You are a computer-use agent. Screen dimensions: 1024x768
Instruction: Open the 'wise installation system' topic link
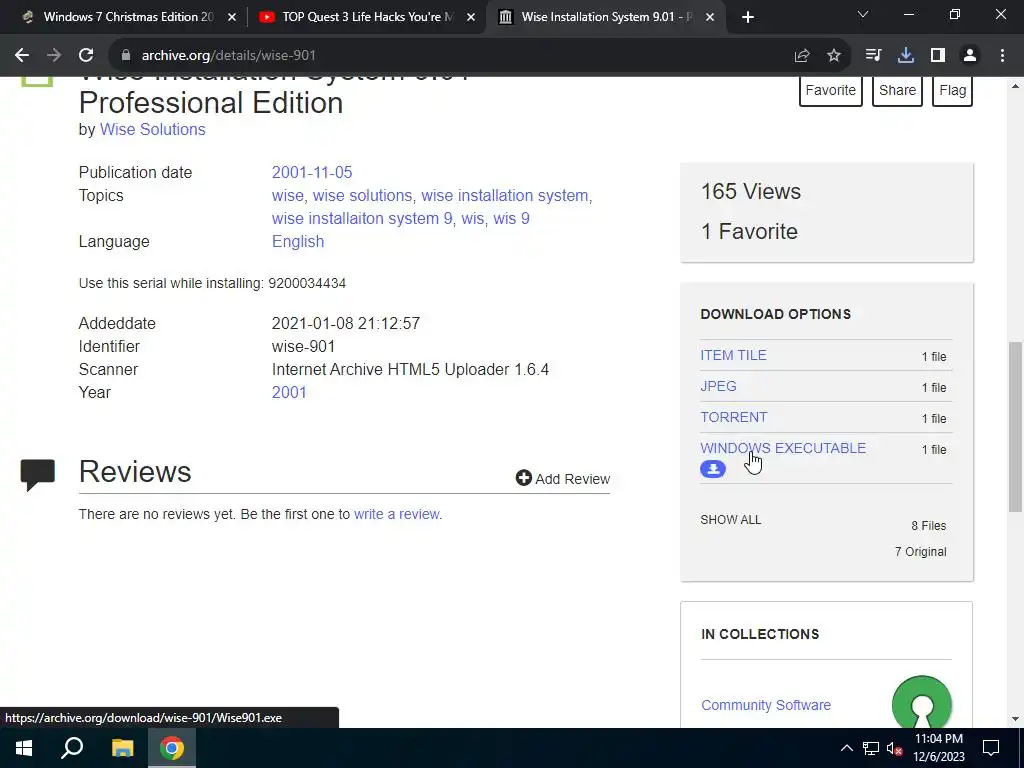(x=505, y=195)
